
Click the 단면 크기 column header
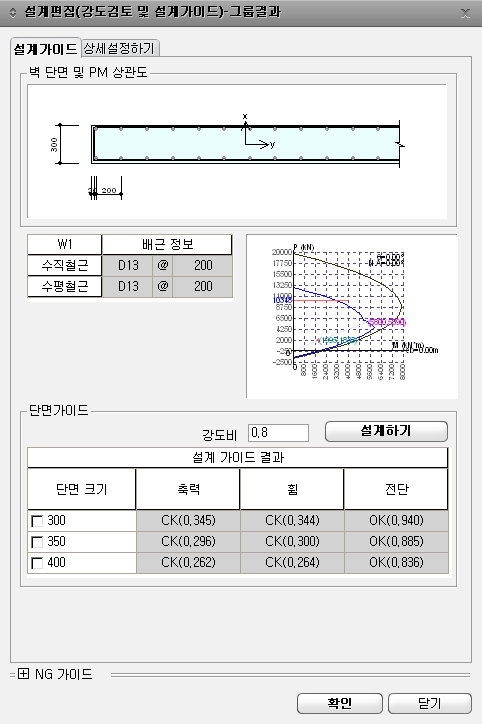pos(82,489)
